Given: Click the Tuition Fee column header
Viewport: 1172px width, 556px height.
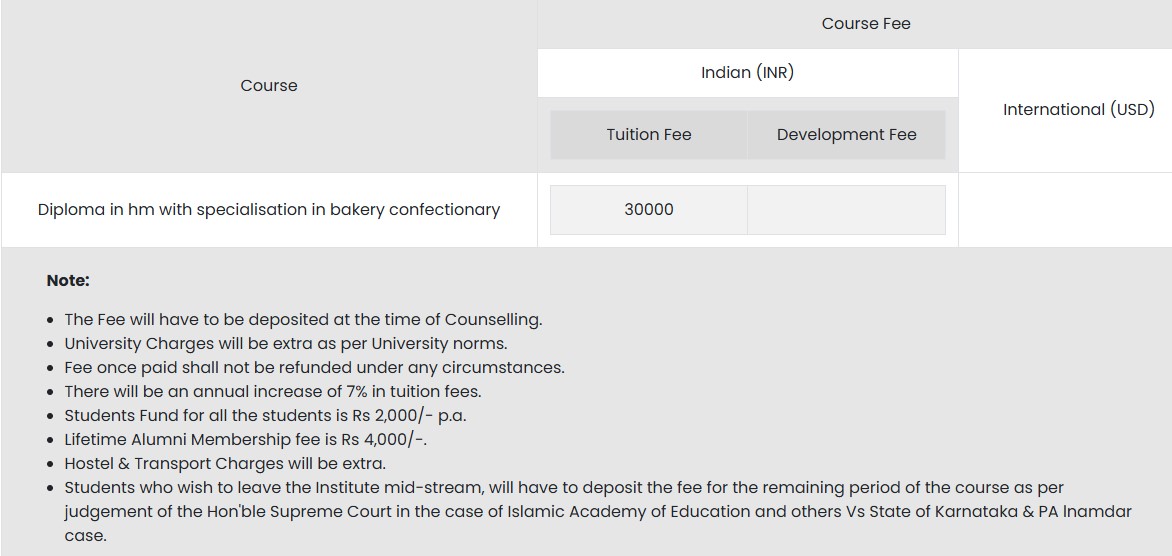Looking at the screenshot, I should (648, 135).
